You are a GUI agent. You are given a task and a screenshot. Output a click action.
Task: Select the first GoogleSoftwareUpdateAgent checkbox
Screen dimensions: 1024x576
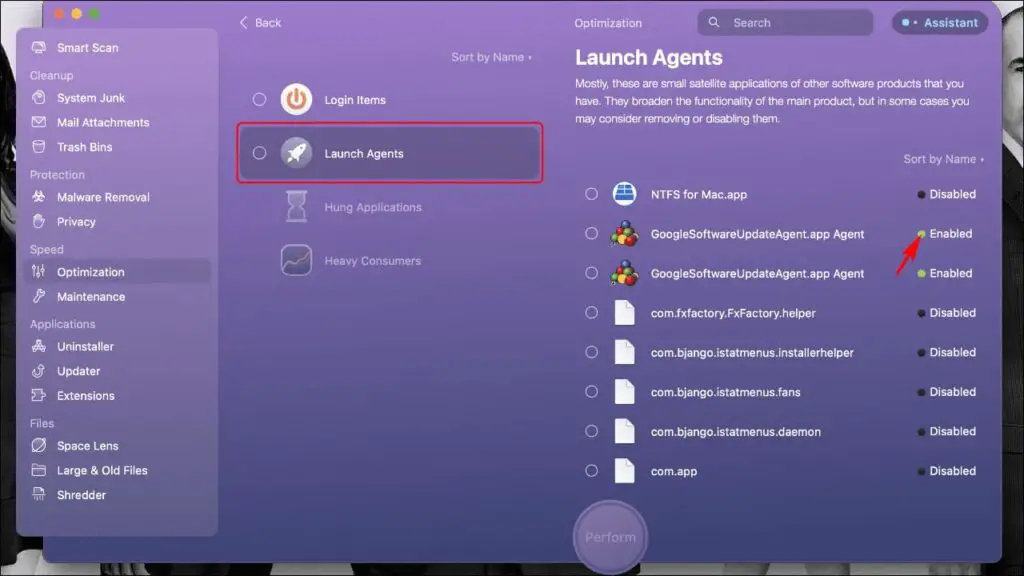591,234
